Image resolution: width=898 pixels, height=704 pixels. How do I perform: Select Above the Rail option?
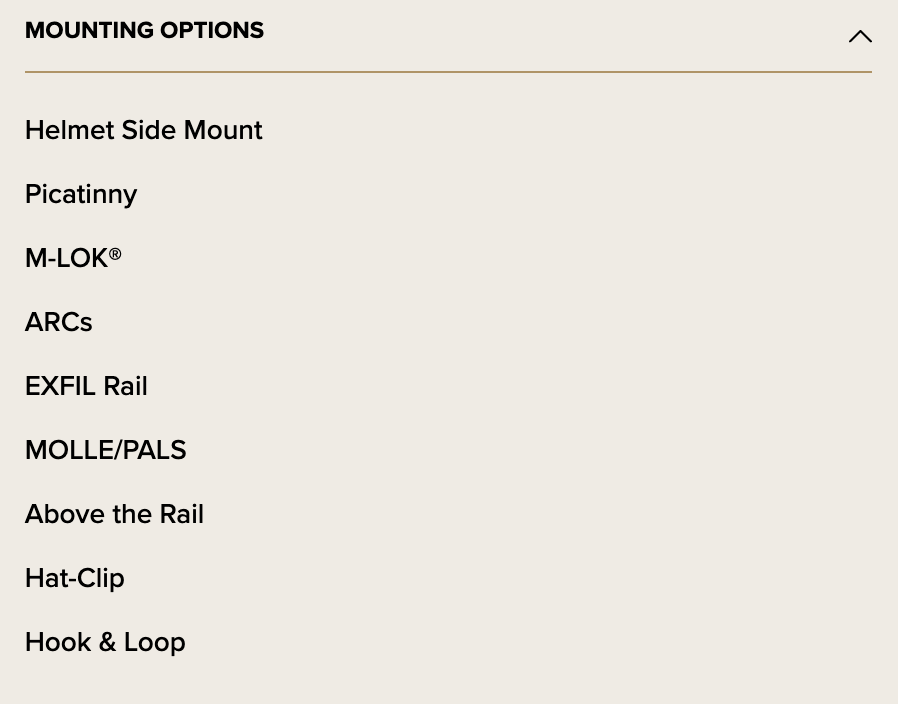[115, 514]
